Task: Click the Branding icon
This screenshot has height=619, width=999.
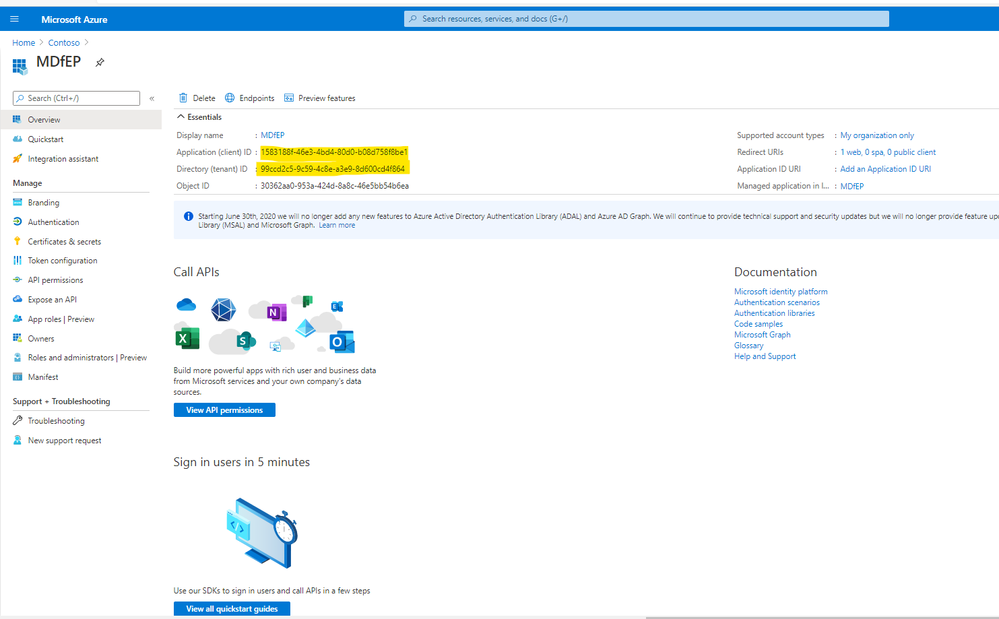Action: pyautogui.click(x=17, y=203)
